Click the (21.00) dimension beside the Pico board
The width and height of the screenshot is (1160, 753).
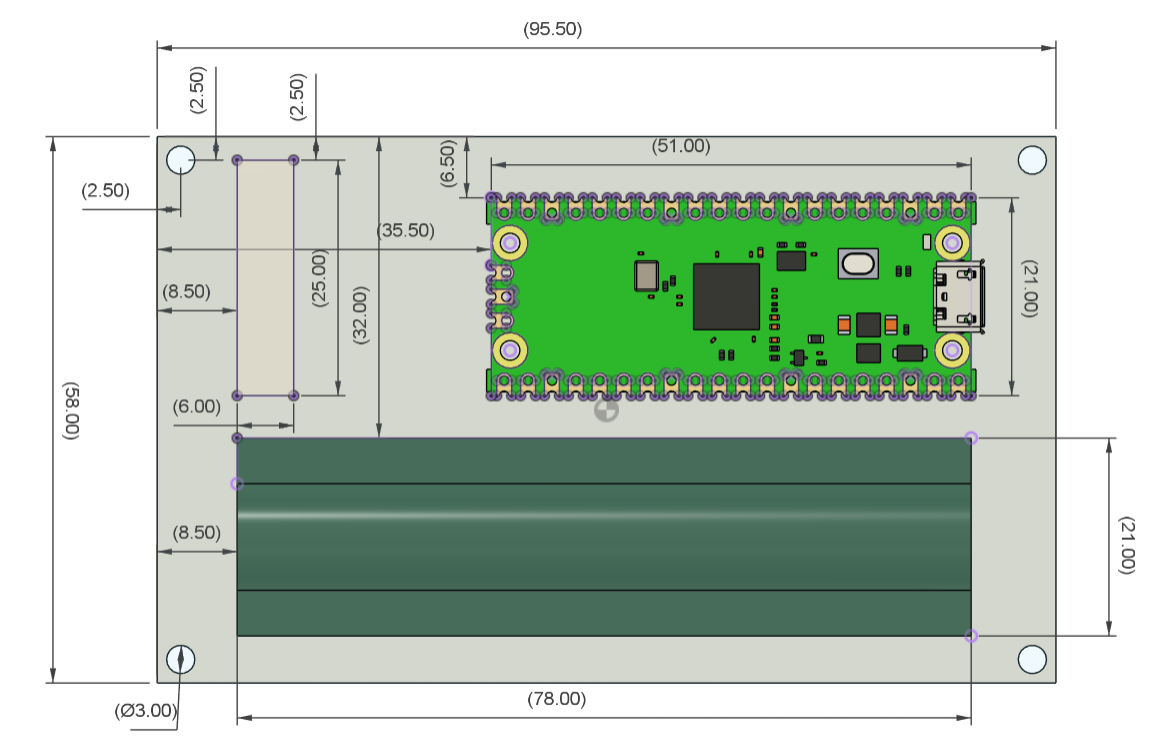(1030, 288)
